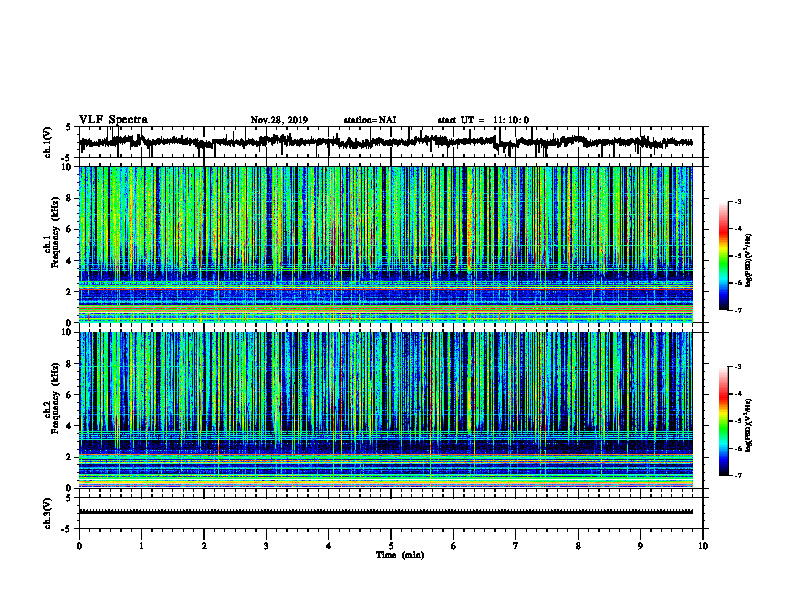792x612 pixels.
Task: Click the ch.1 voltage waveform trace
Action: pyautogui.click(x=385, y=142)
